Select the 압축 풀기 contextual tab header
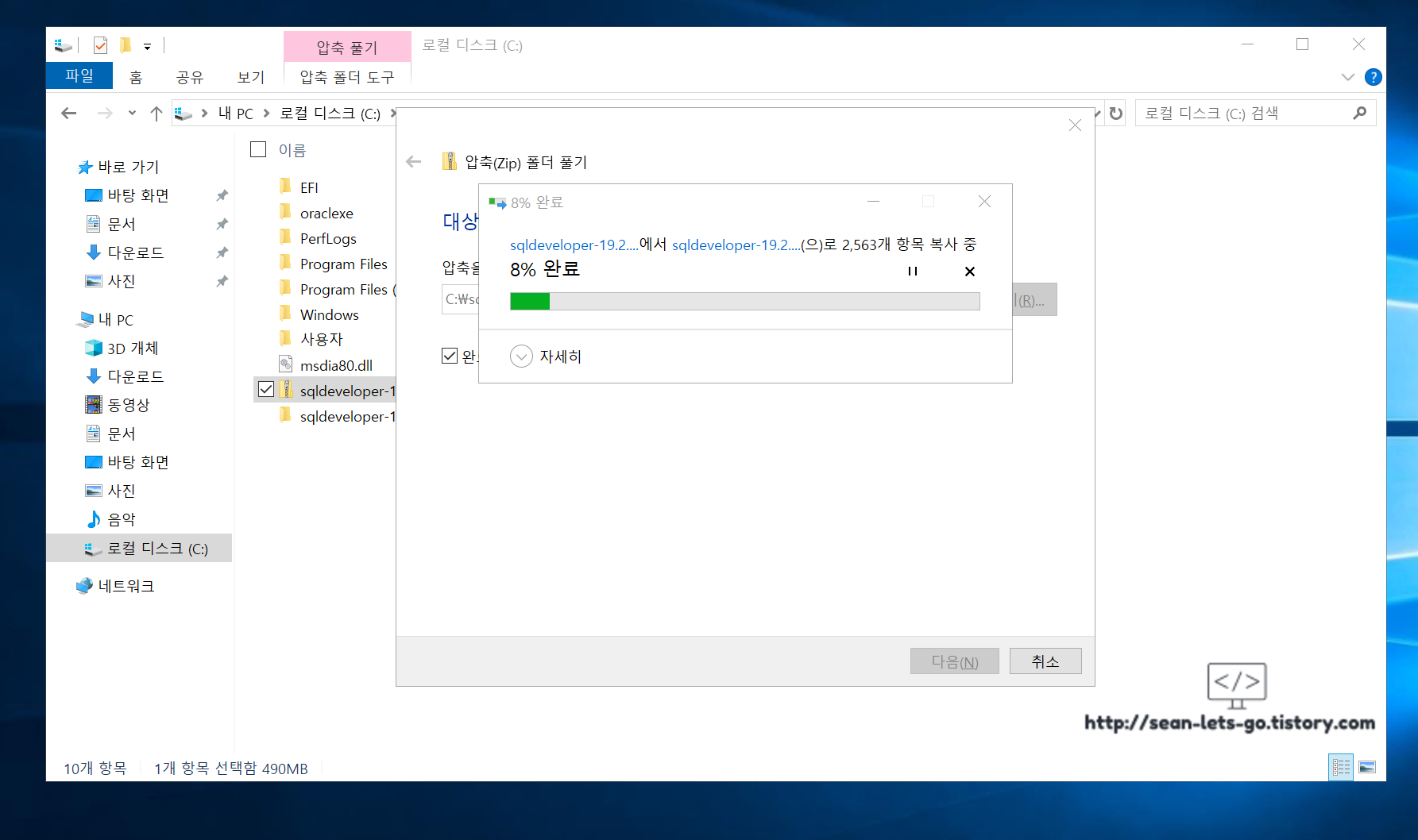1418x840 pixels. [x=347, y=47]
